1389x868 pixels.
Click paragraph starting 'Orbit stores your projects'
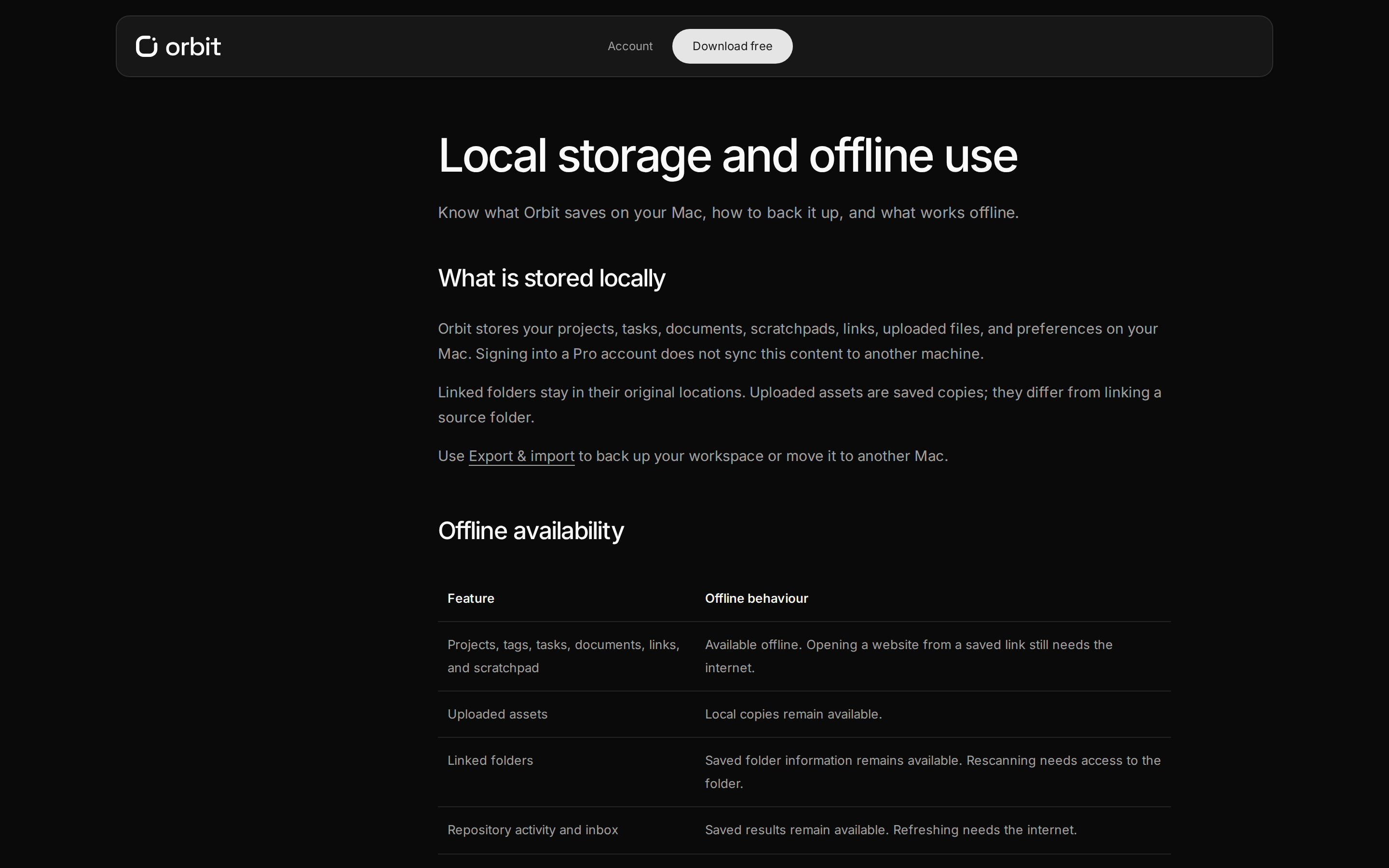click(x=798, y=341)
